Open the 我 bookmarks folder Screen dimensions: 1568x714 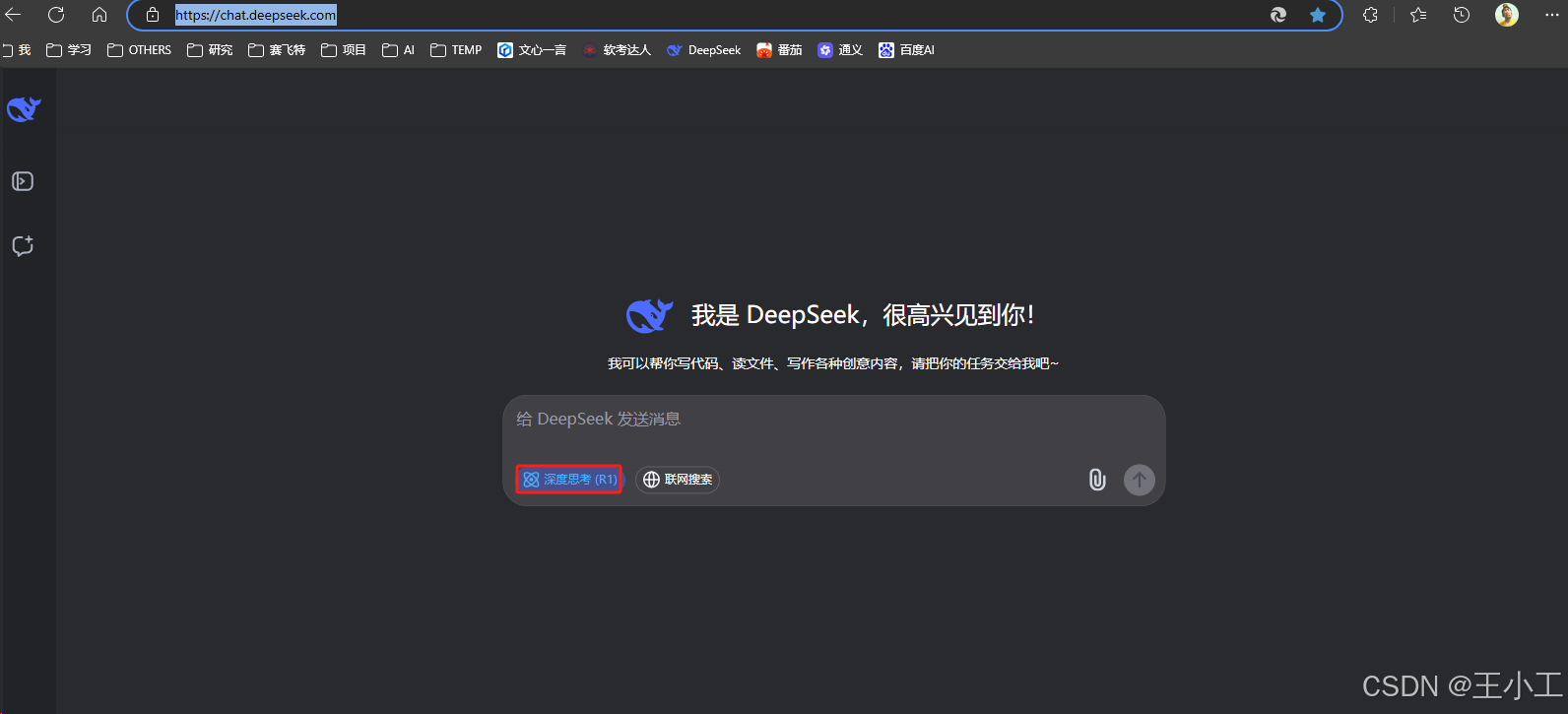click(17, 50)
